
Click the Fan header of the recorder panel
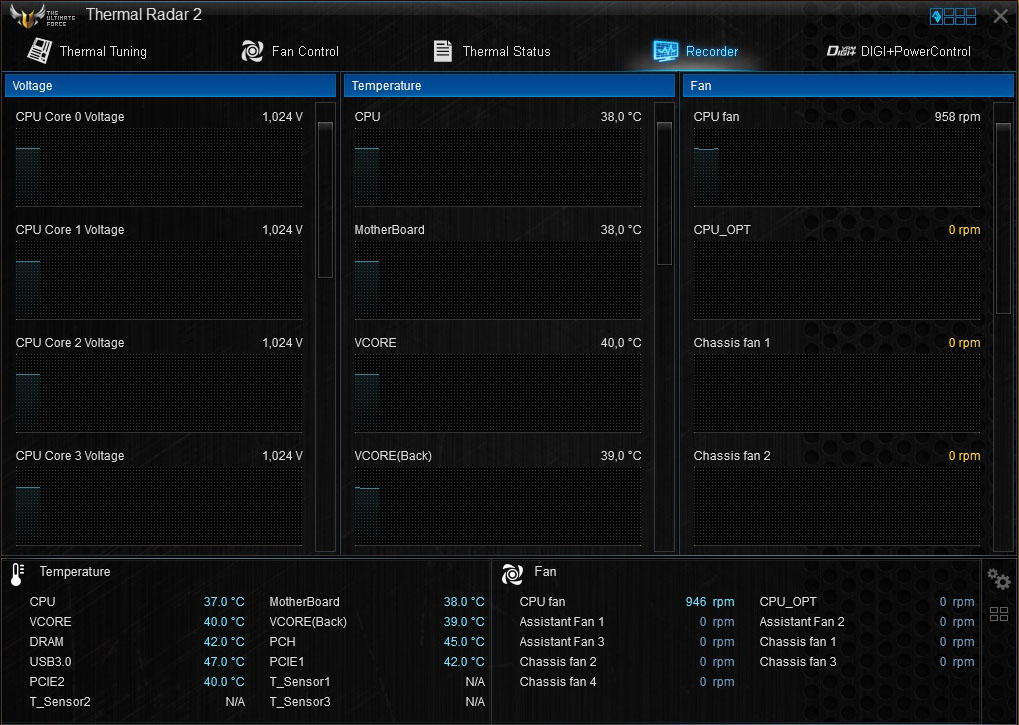pyautogui.click(x=848, y=86)
